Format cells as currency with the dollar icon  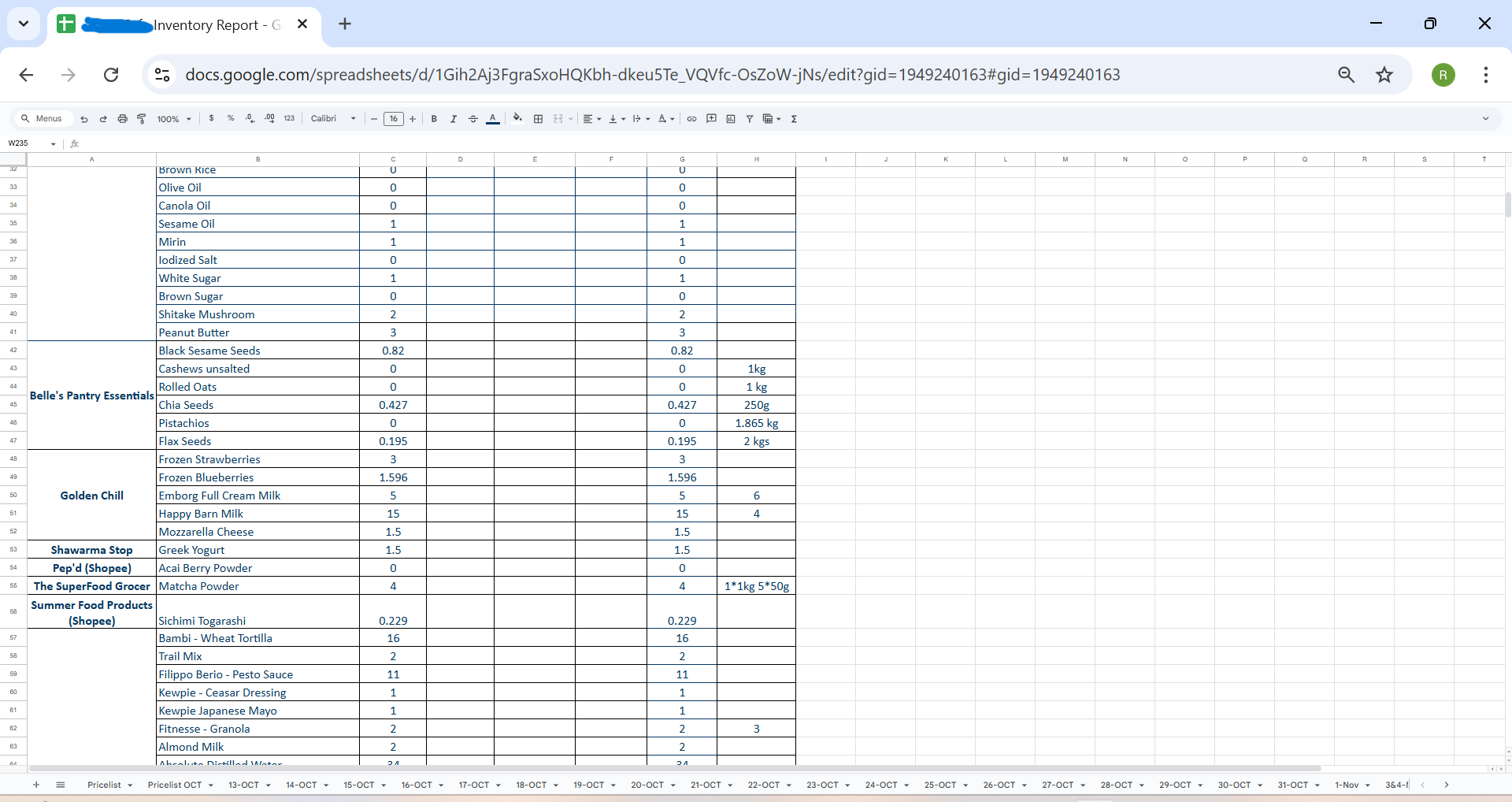coord(211,119)
